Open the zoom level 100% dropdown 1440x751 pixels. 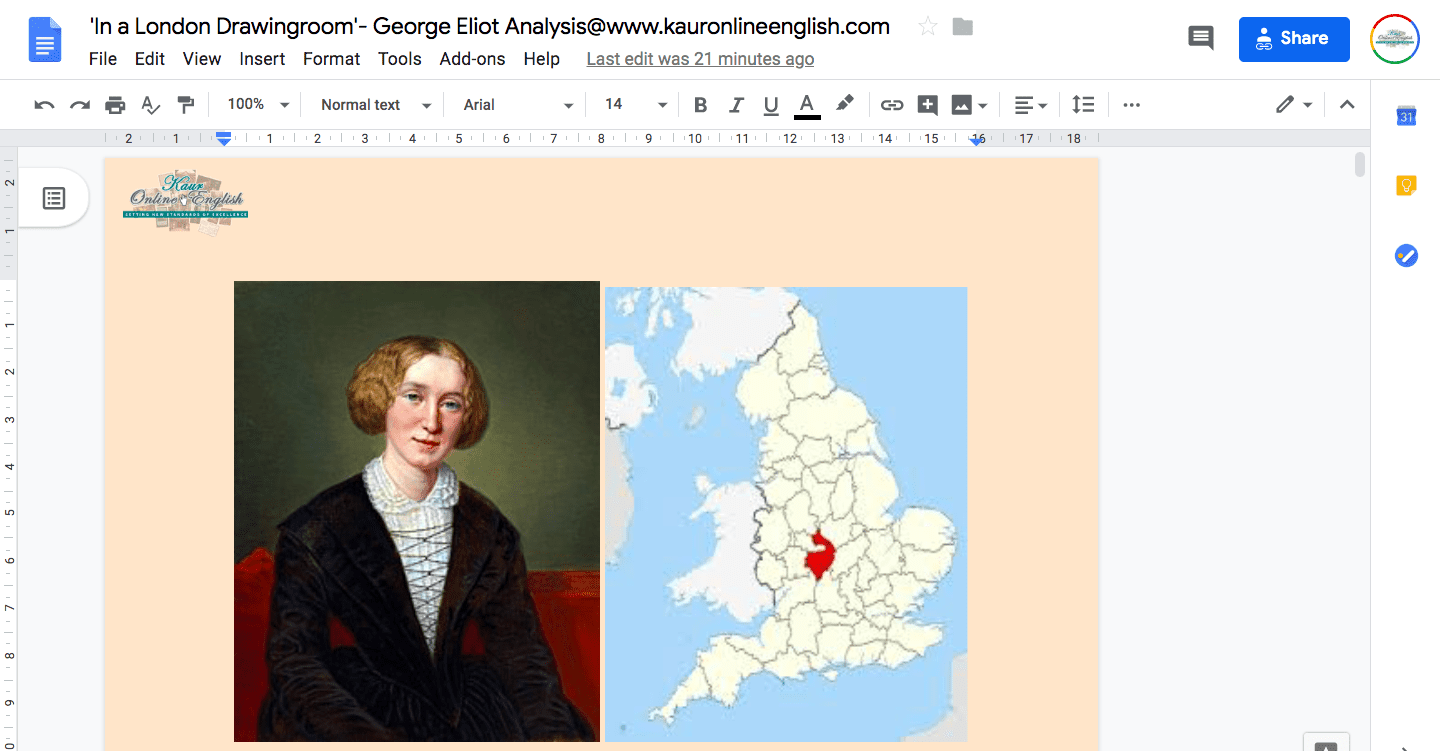258,105
